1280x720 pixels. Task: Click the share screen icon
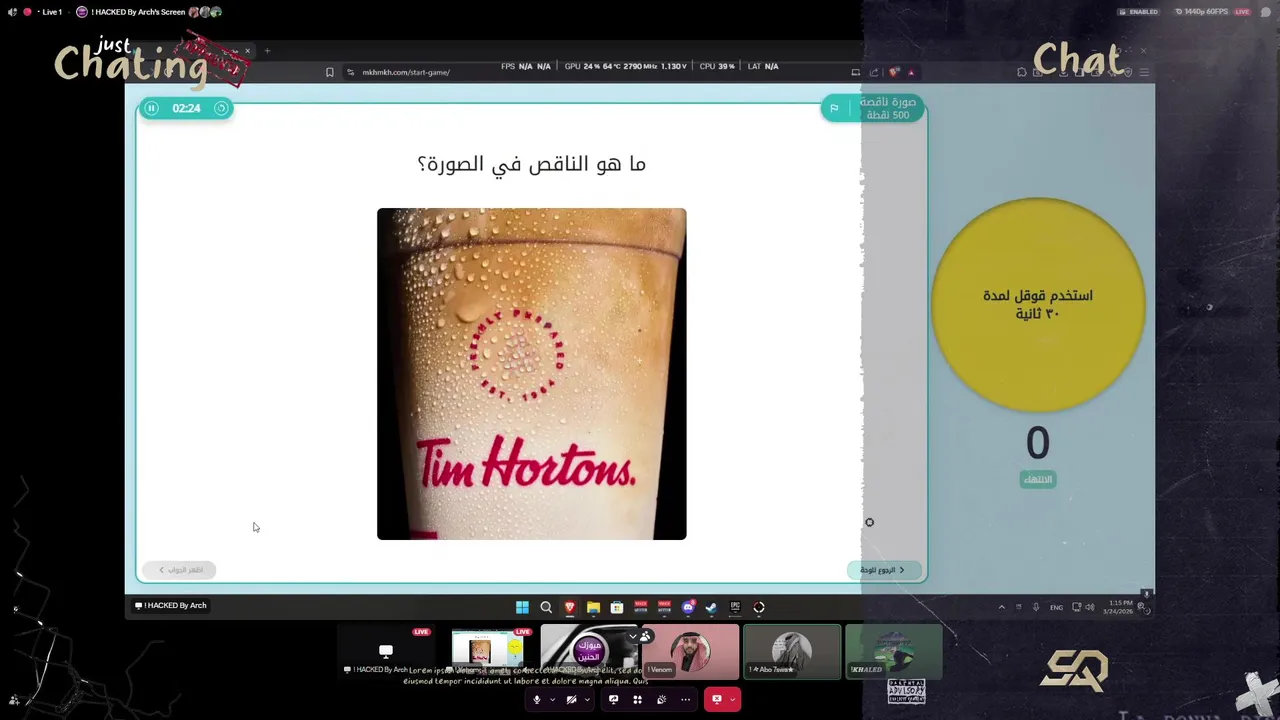tap(613, 700)
